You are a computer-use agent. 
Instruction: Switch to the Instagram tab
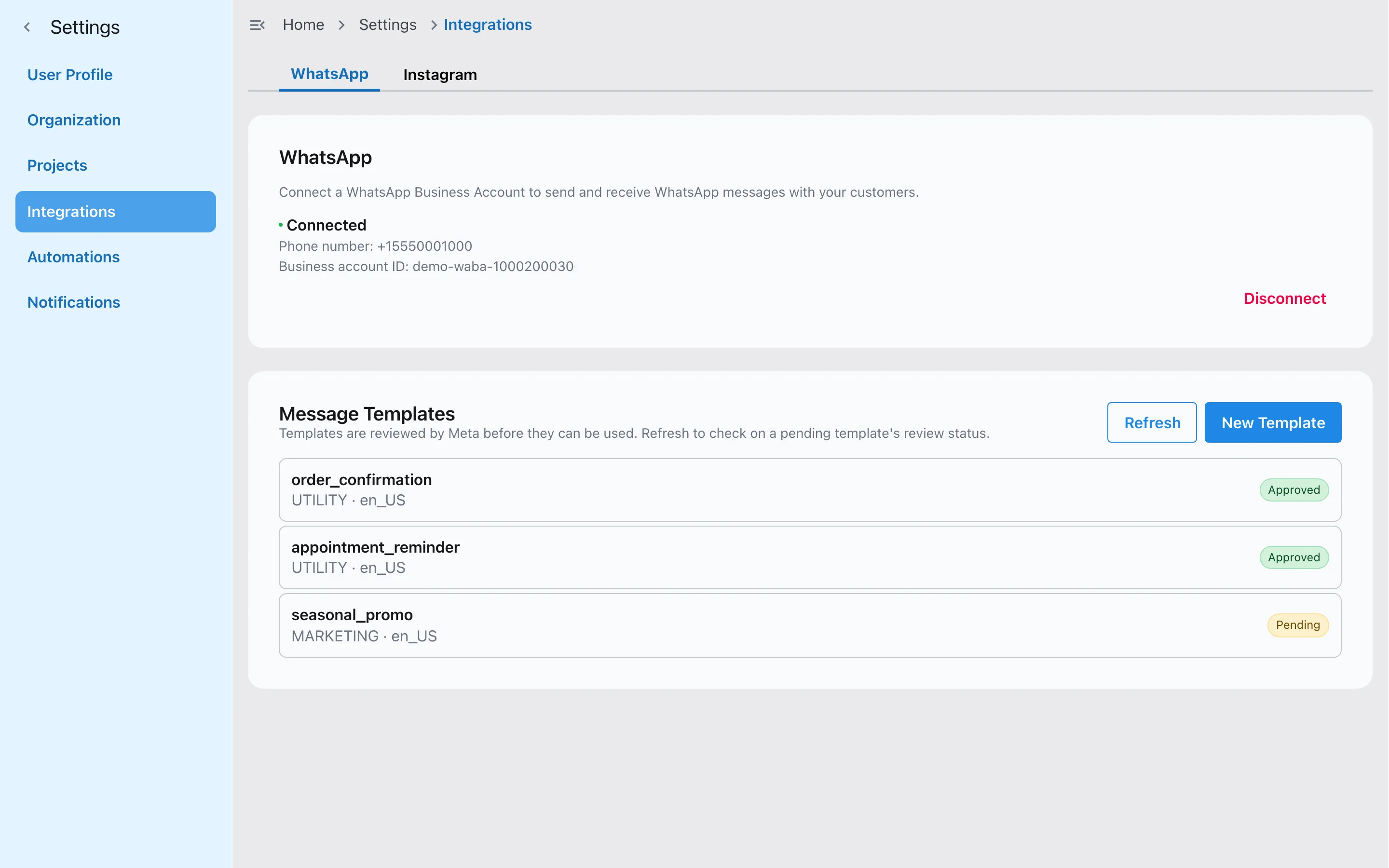440,75
